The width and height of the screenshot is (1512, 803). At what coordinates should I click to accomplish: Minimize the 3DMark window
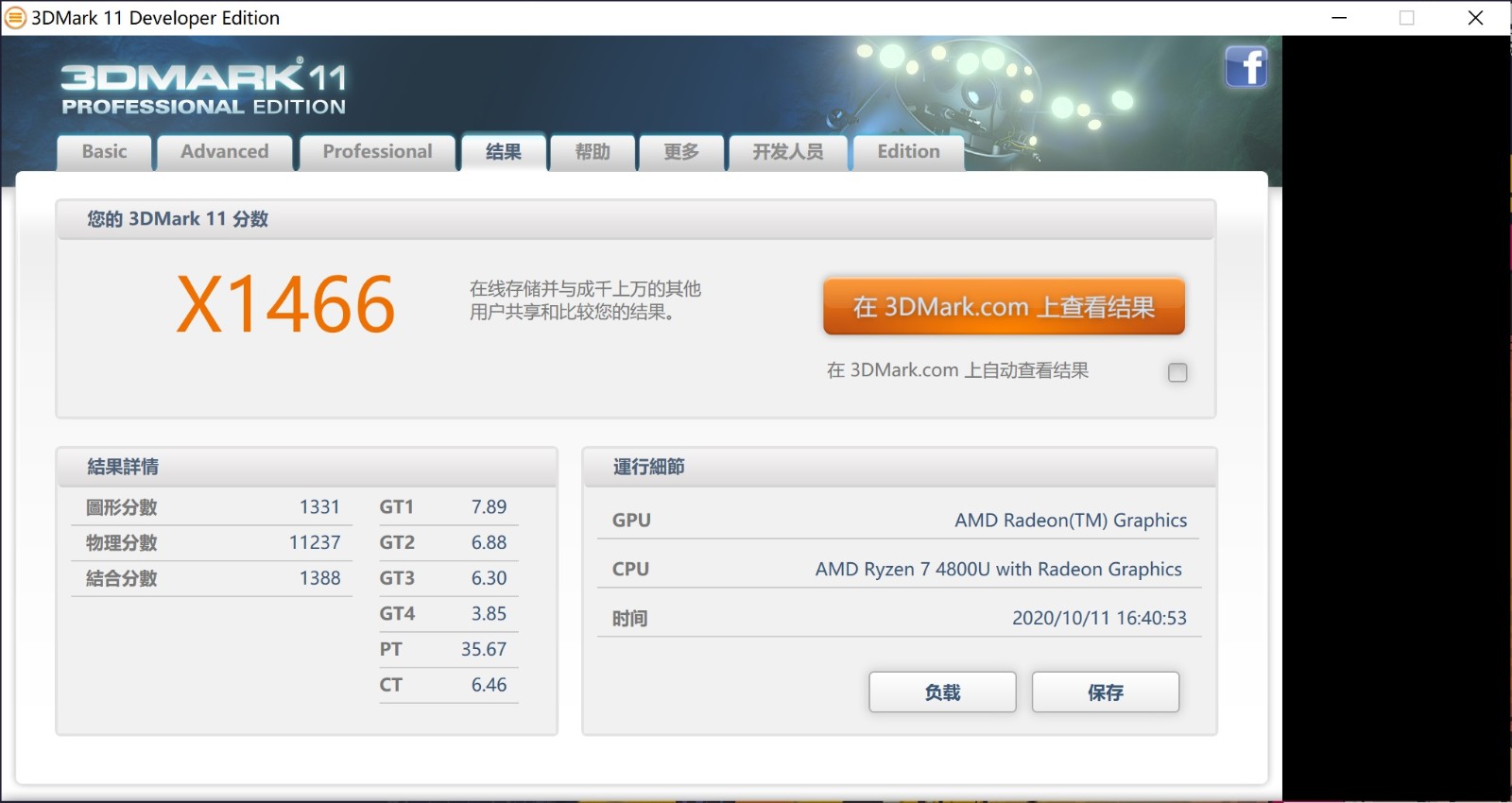click(x=1339, y=18)
